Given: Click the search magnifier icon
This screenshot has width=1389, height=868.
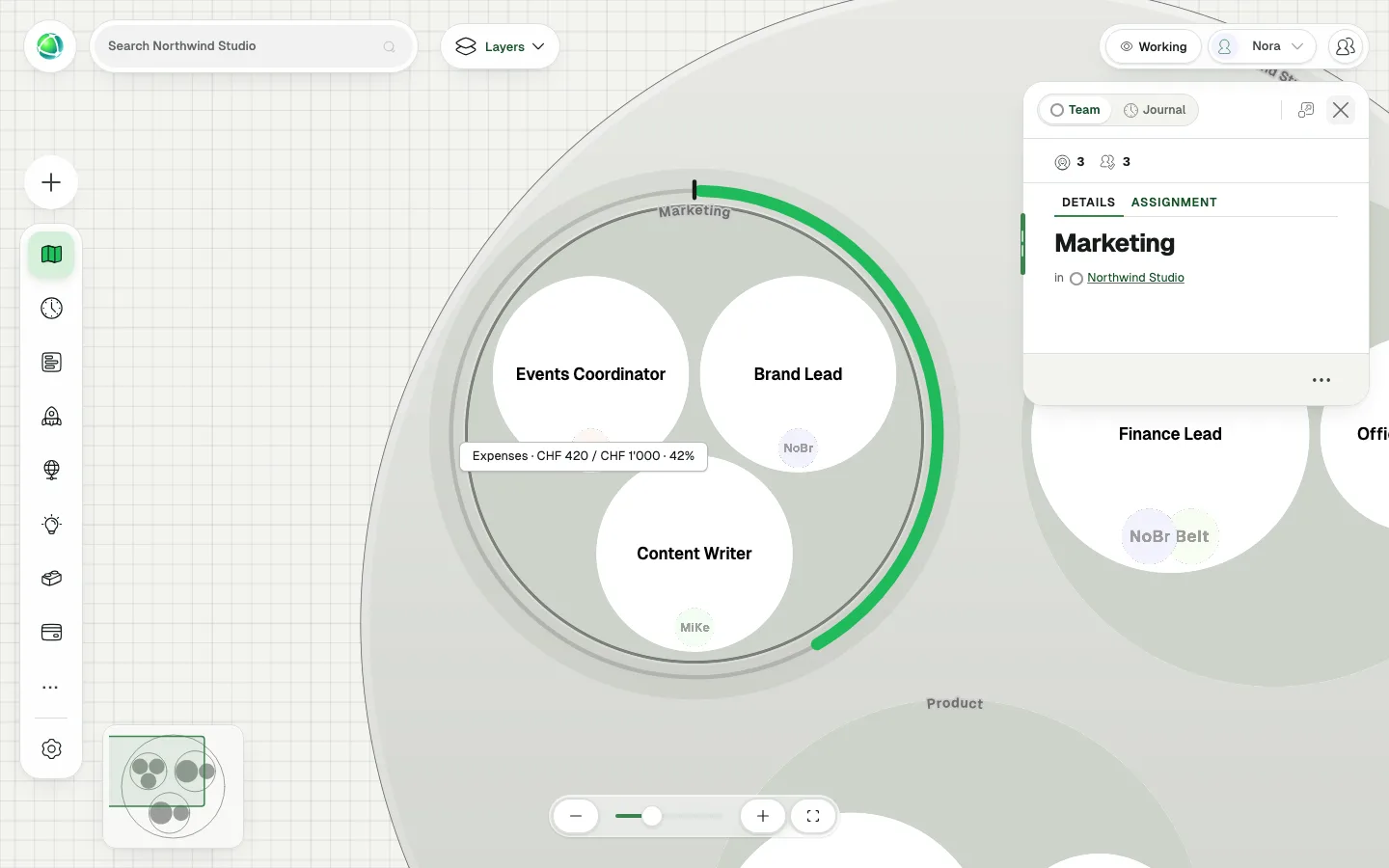Looking at the screenshot, I should click(x=389, y=46).
